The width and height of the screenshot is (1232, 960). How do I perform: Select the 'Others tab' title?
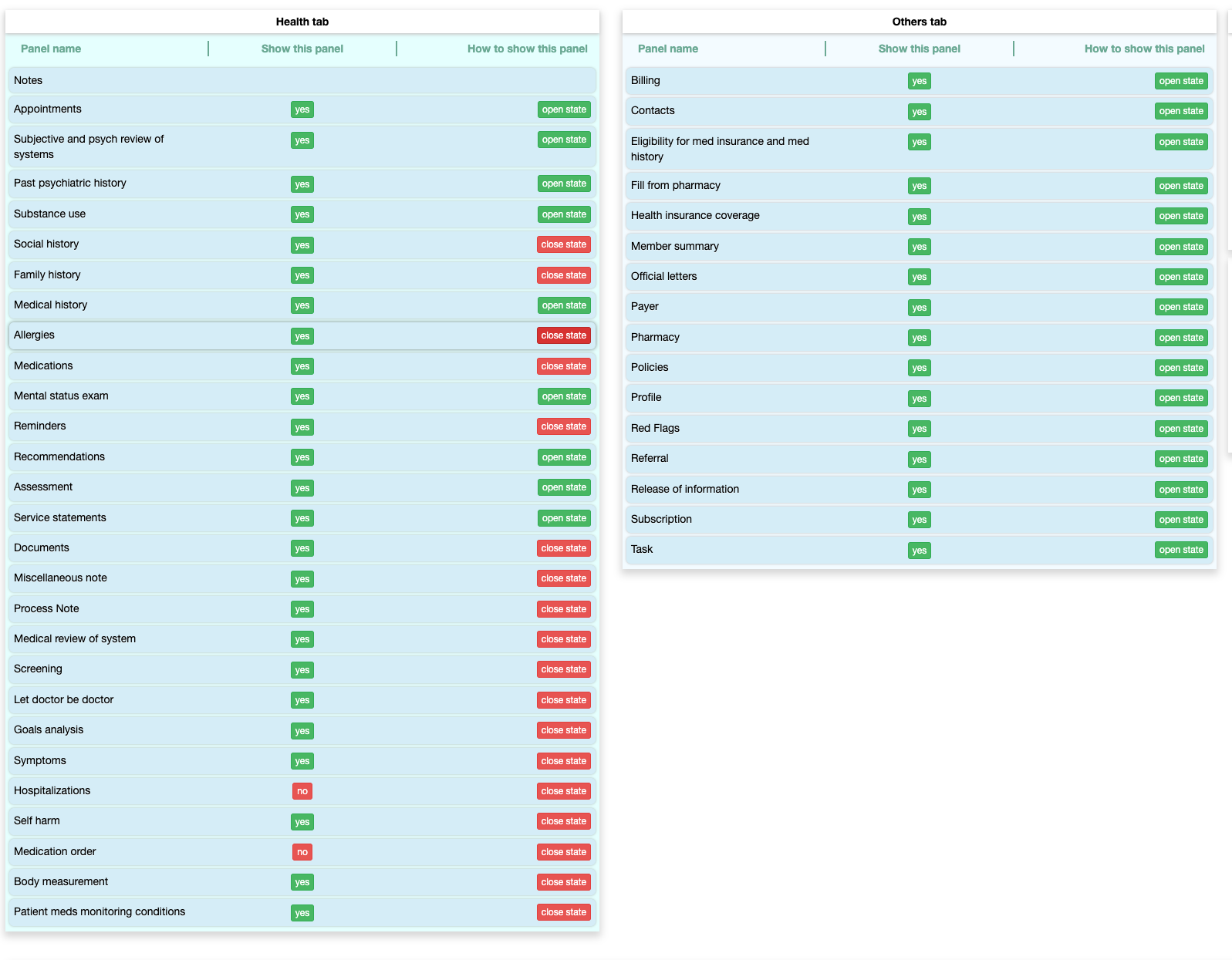coord(920,22)
